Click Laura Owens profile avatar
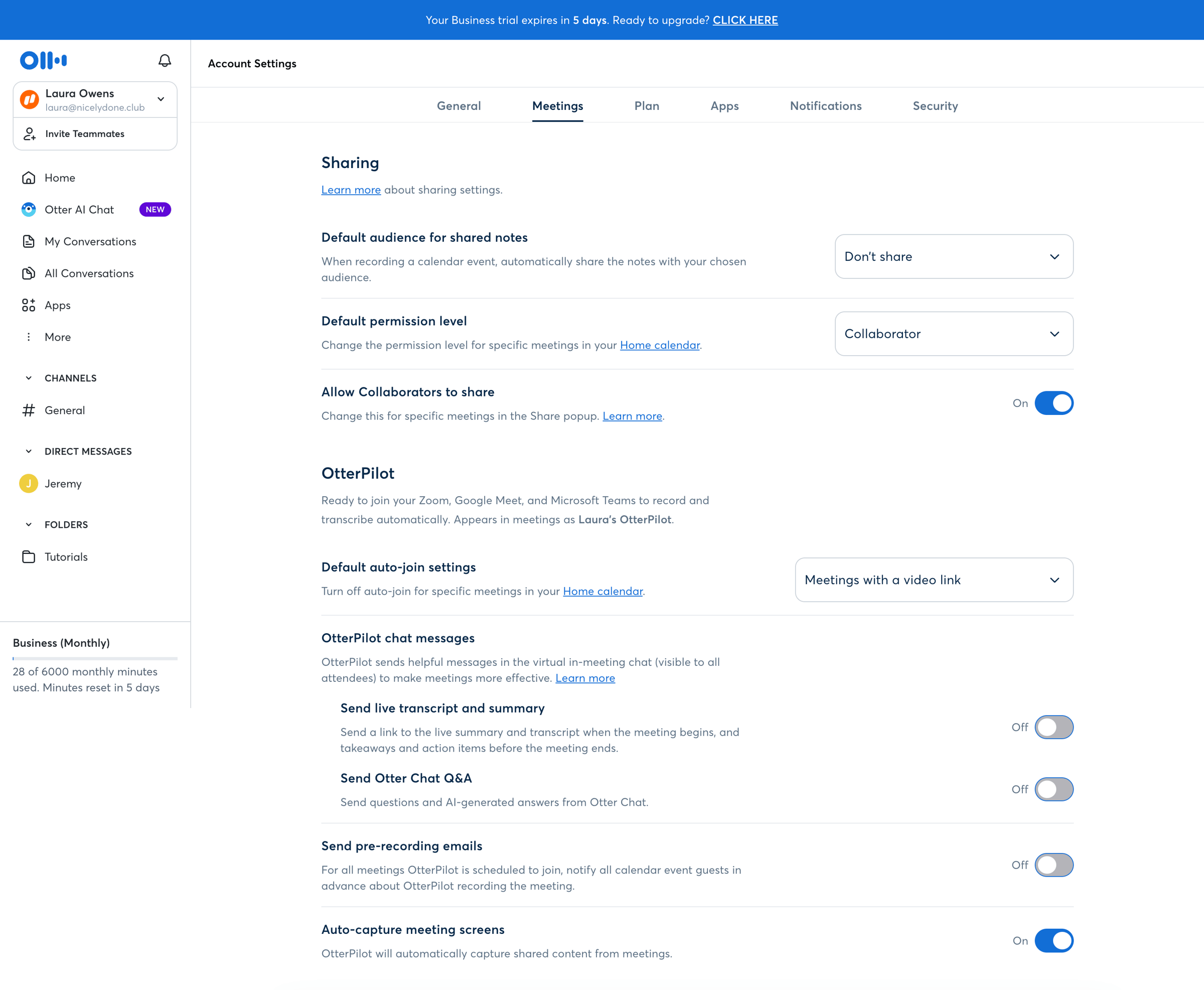 coord(30,100)
